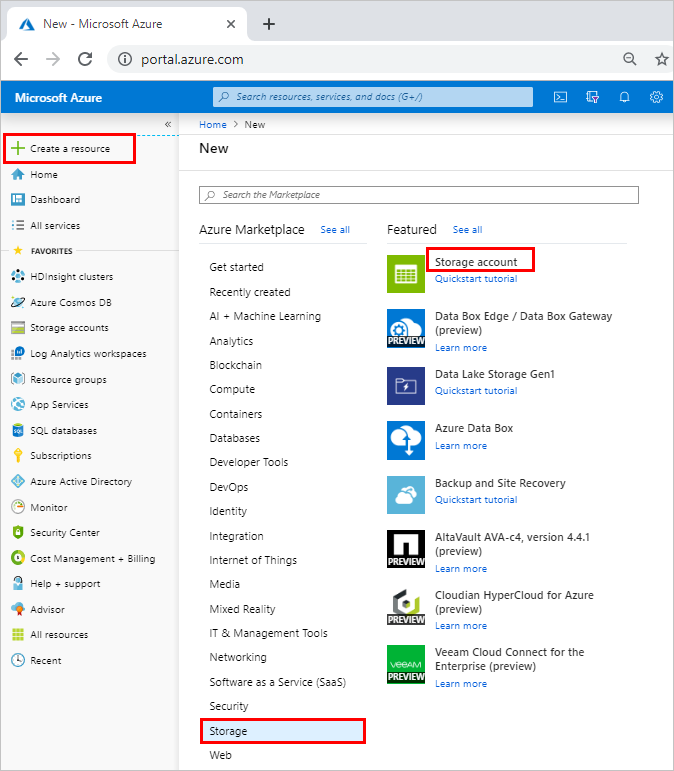Go back with the browser back arrow
674x771 pixels.
[21, 59]
